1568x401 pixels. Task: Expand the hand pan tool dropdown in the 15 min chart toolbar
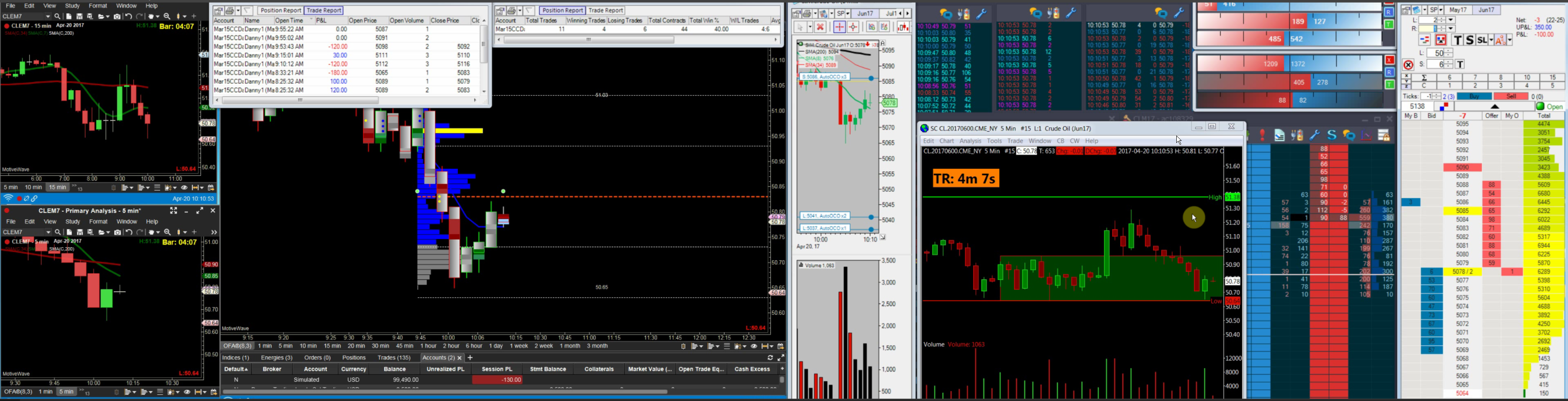(157, 17)
